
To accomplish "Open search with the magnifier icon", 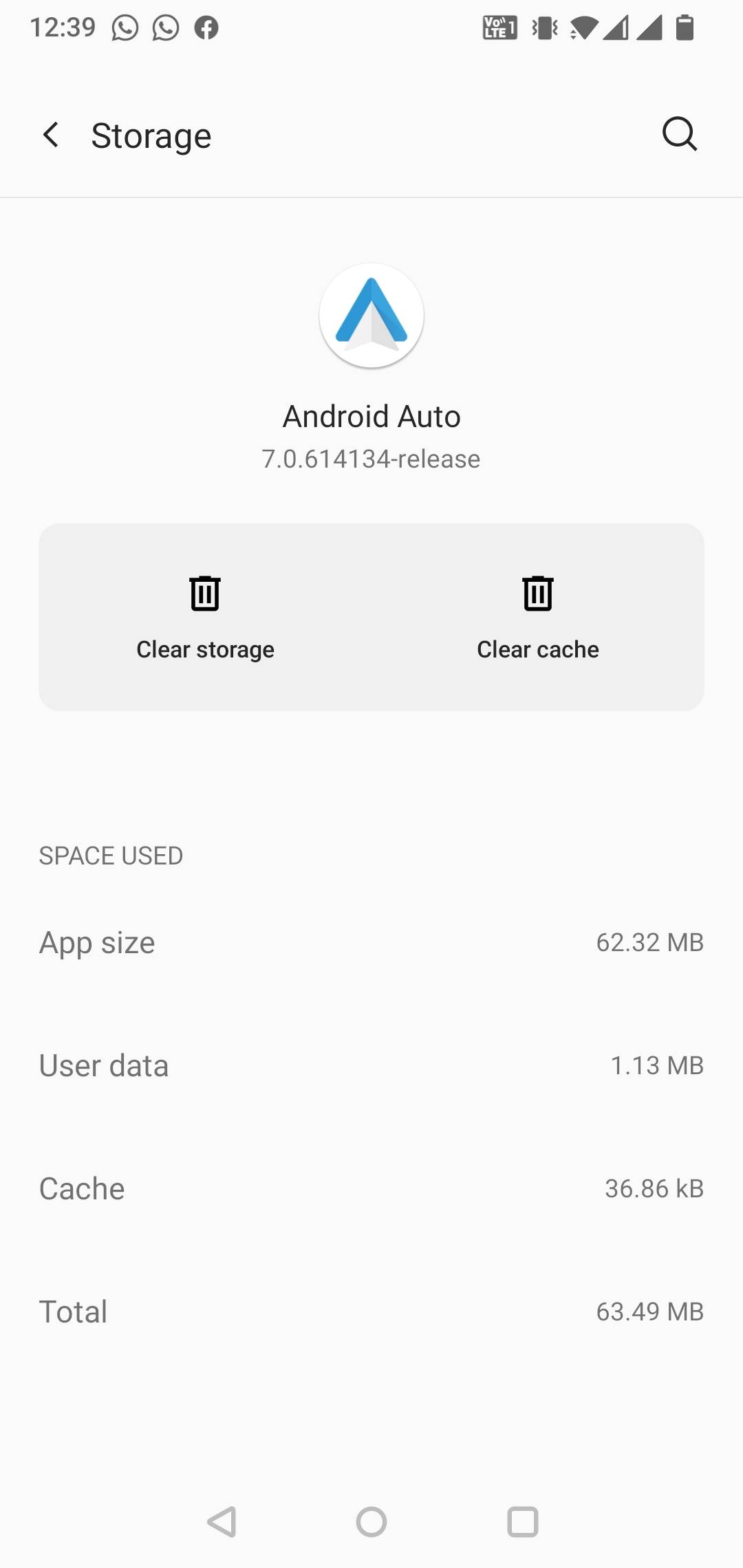I will 679,133.
